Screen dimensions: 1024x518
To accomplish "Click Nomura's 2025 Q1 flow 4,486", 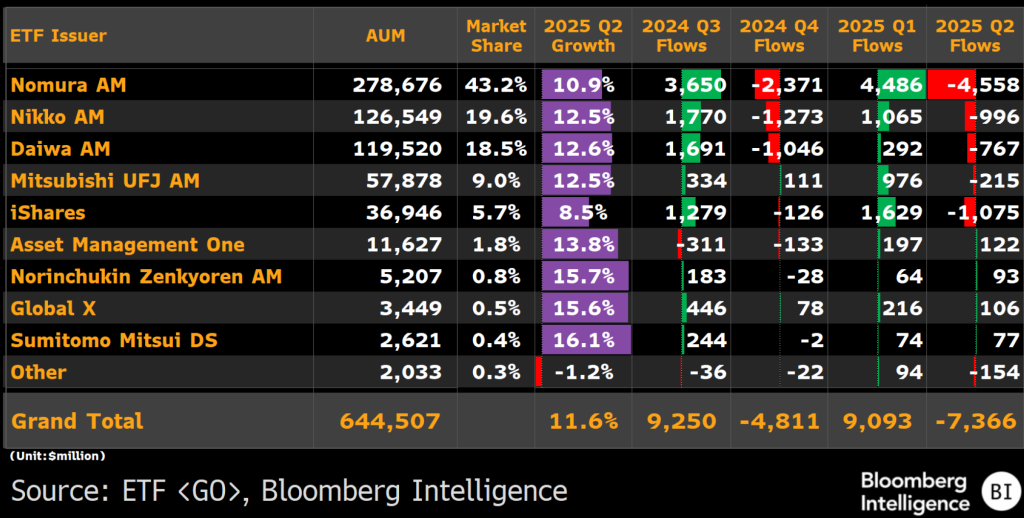I will click(x=893, y=85).
